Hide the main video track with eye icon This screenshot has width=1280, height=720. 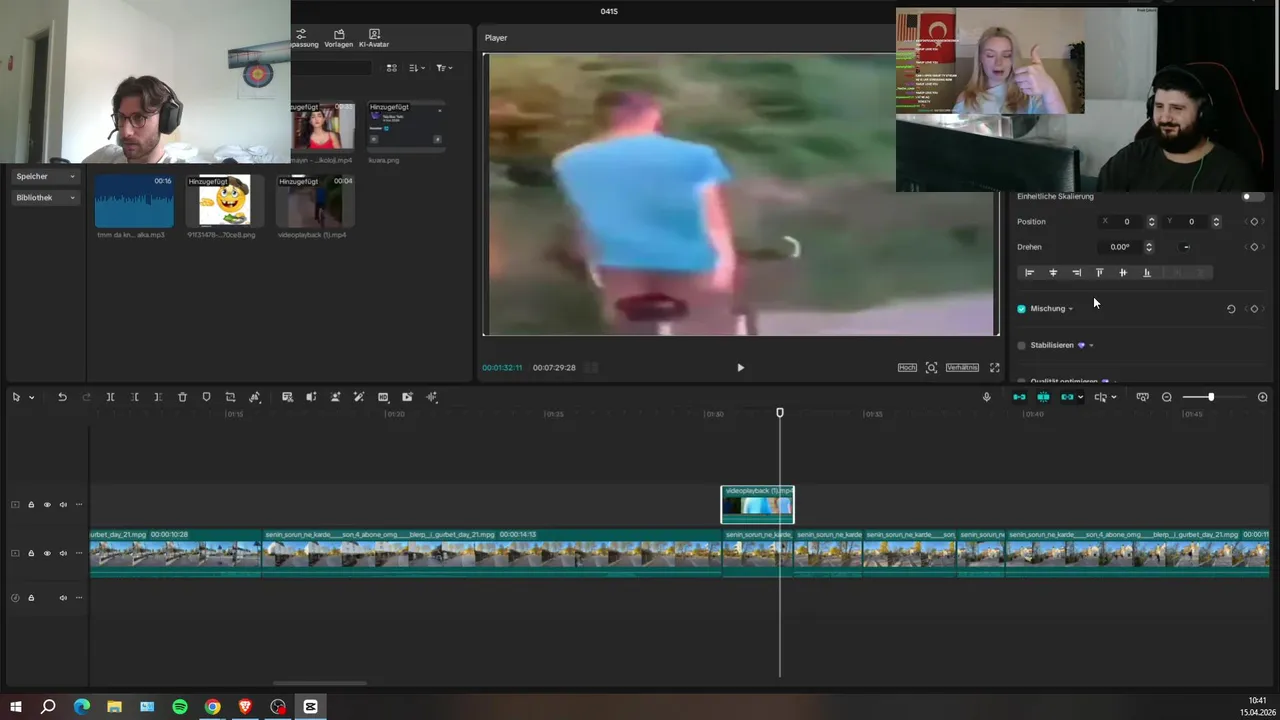[47, 553]
